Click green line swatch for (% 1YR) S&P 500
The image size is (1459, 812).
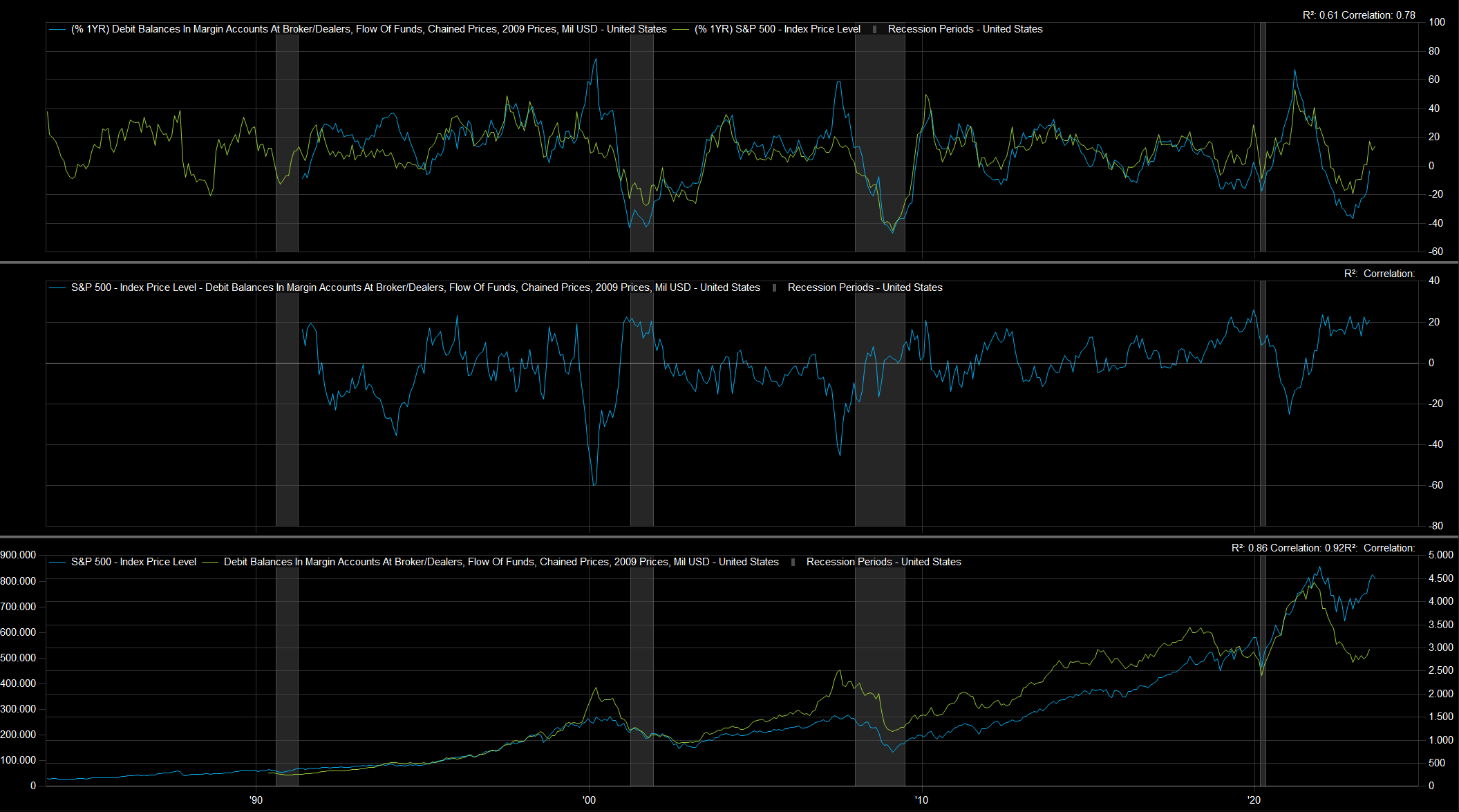681,30
